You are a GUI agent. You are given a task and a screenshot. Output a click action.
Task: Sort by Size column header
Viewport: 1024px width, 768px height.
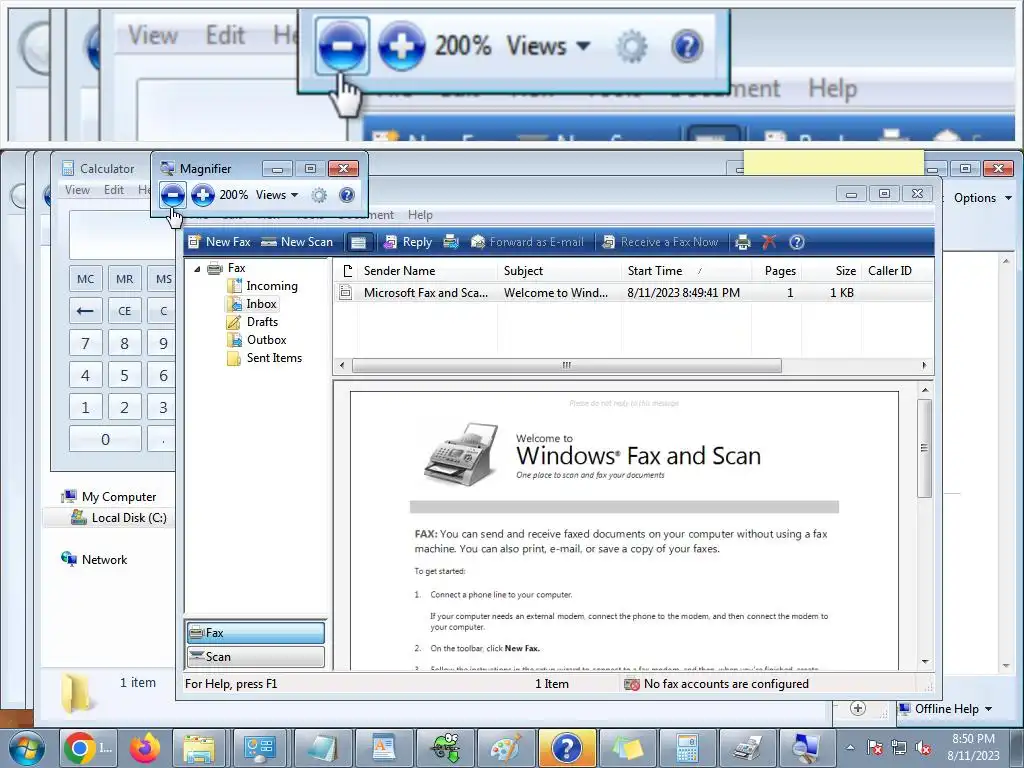pyautogui.click(x=831, y=270)
